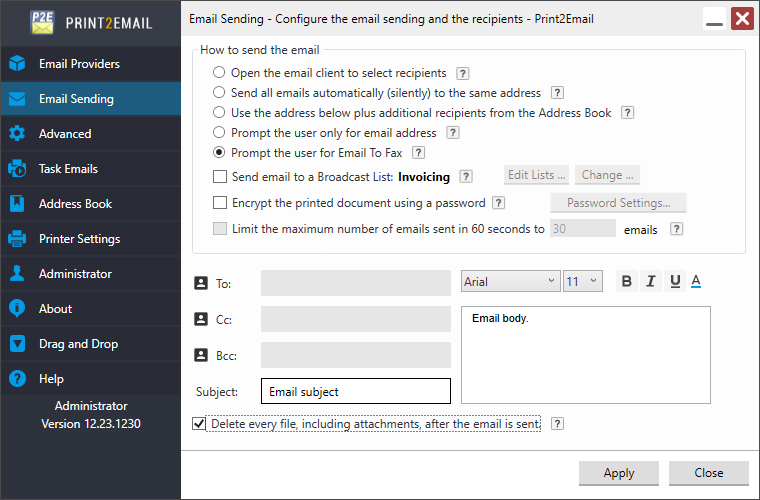The width and height of the screenshot is (760, 500).
Task: Open help for email client option
Action: 462,73
